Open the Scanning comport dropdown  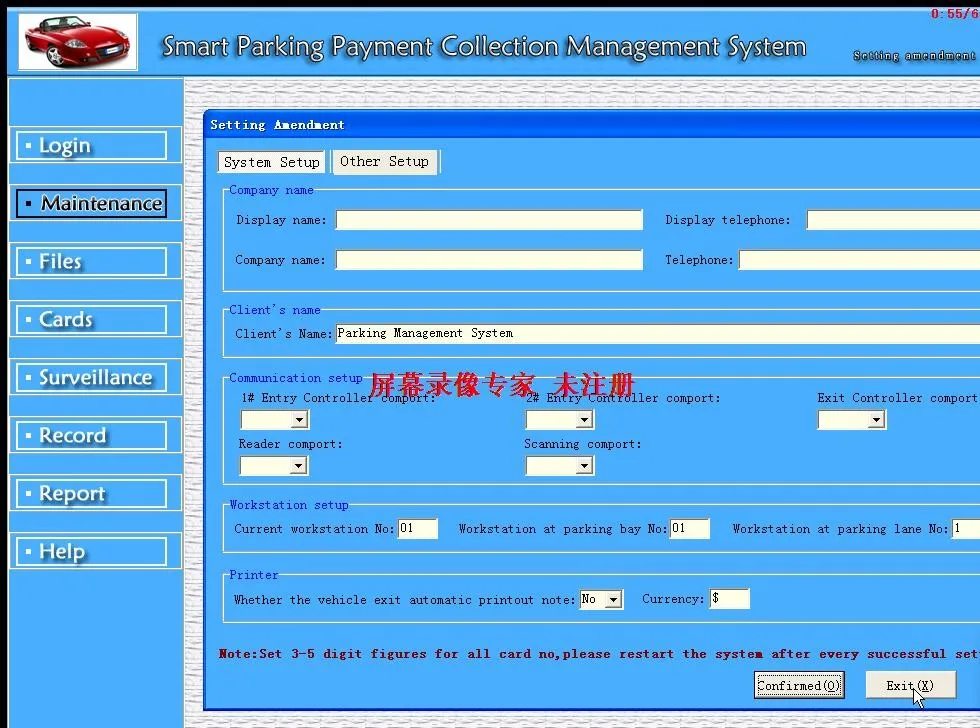585,466
